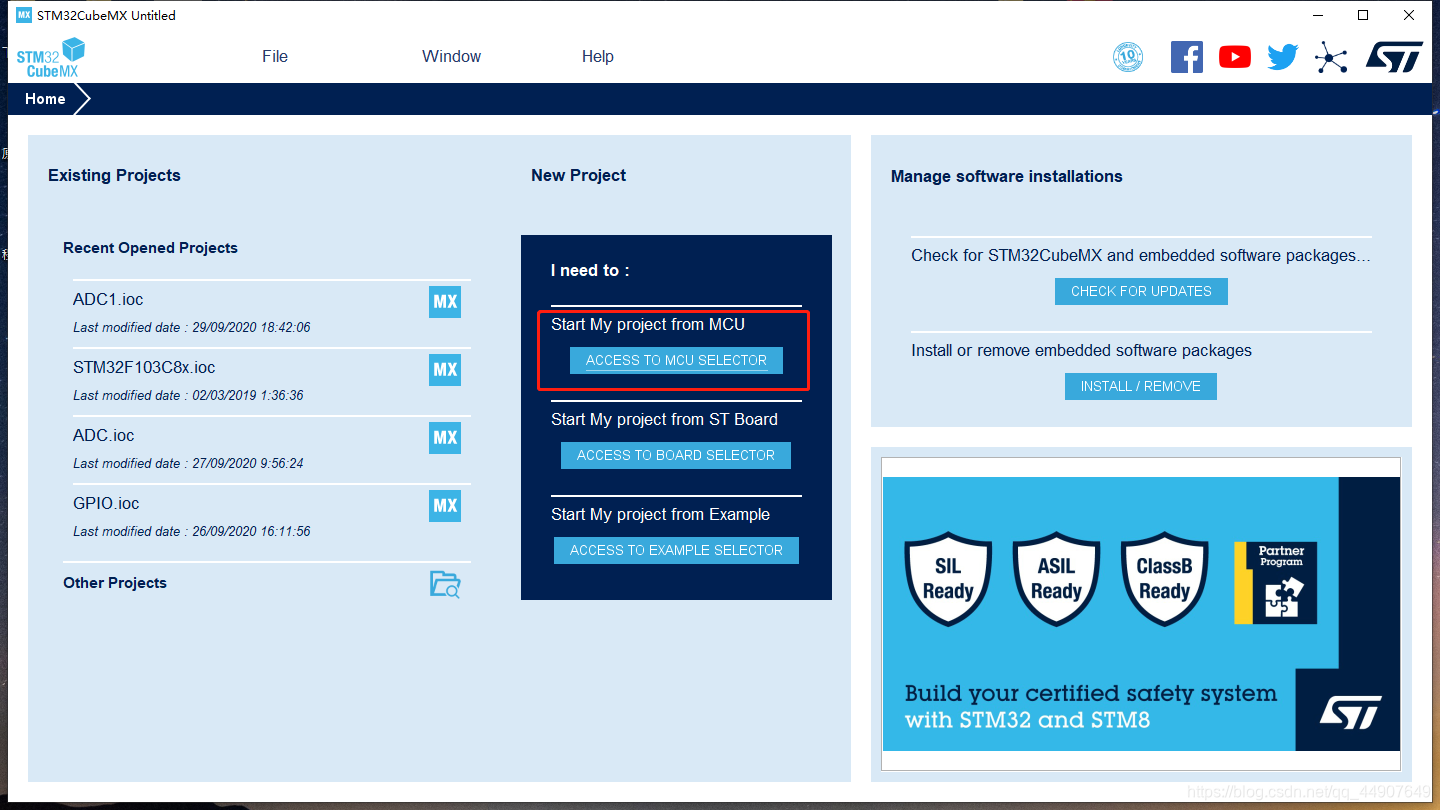Viewport: 1440px width, 810px height.
Task: Click 'Manage software installations' heading
Action: pyautogui.click(x=1007, y=176)
